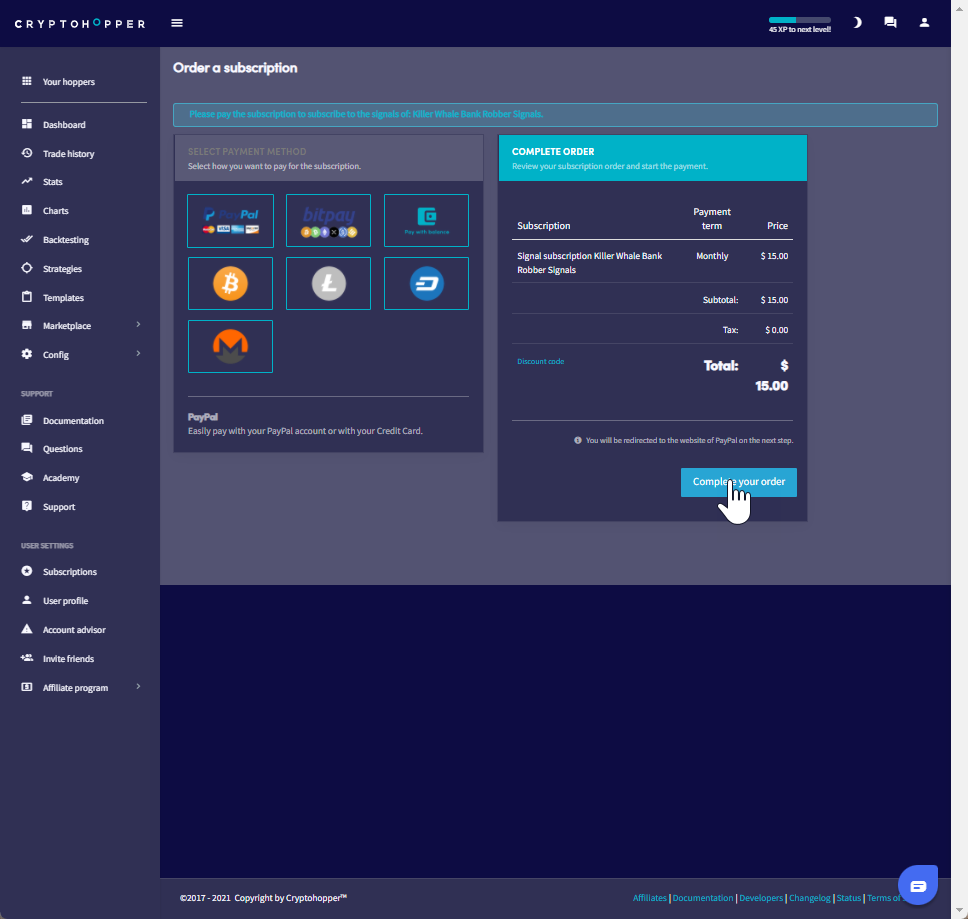968x919 pixels.
Task: Click Complete your order button
Action: 738,482
